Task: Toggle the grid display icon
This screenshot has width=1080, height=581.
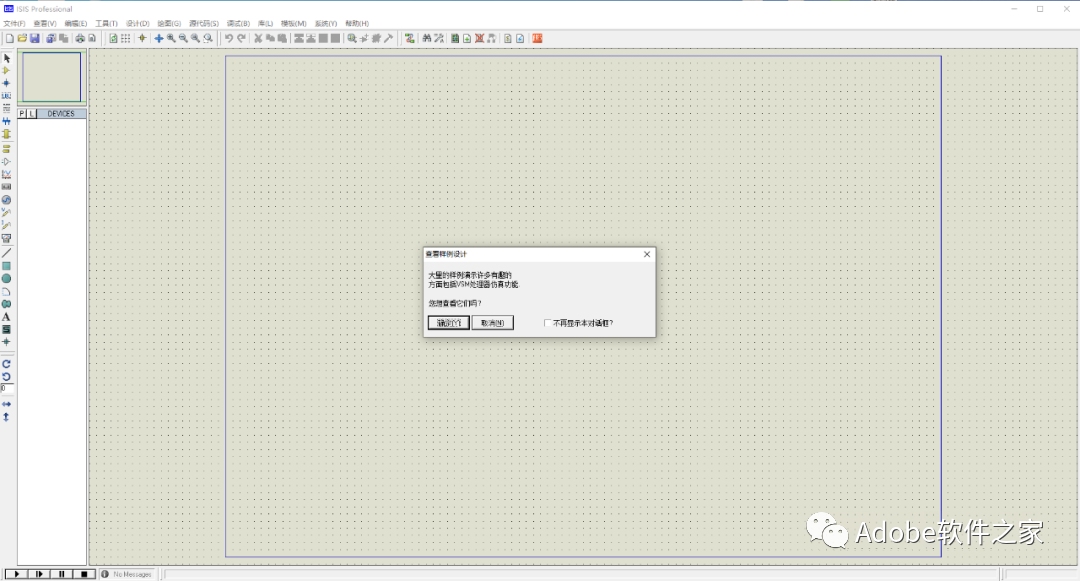Action: (126, 38)
